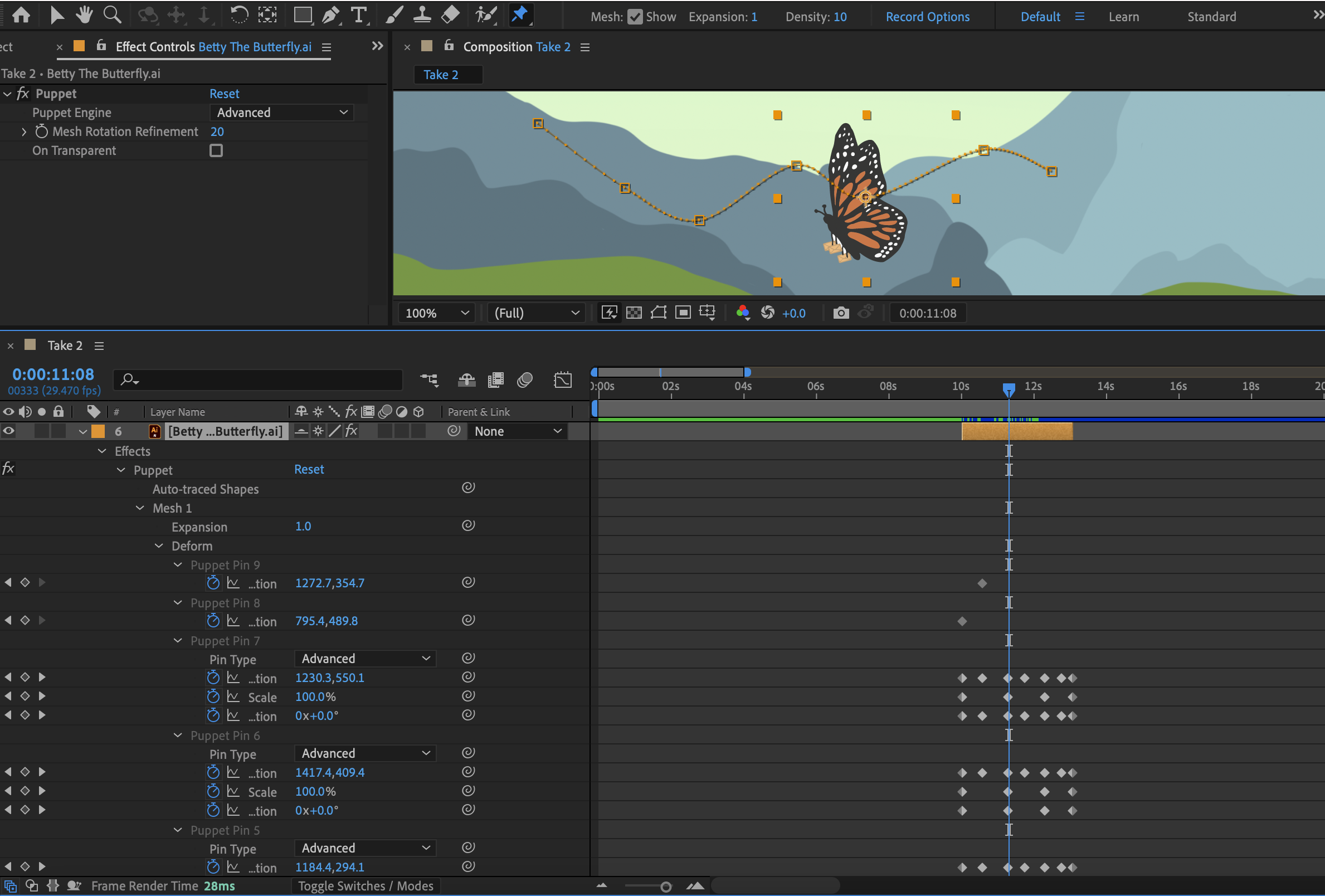This screenshot has height=896, width=1325.
Task: Click the current timecode 0:00:11:08 field
Action: (x=53, y=374)
